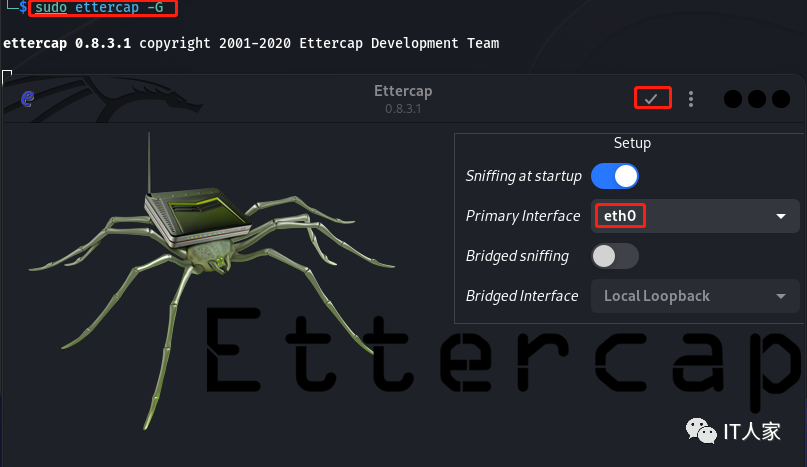Screen dimensions: 807x467
Task: Open the Bridged Interface Local Loopback dropdown
Action: pyautogui.click(x=695, y=296)
